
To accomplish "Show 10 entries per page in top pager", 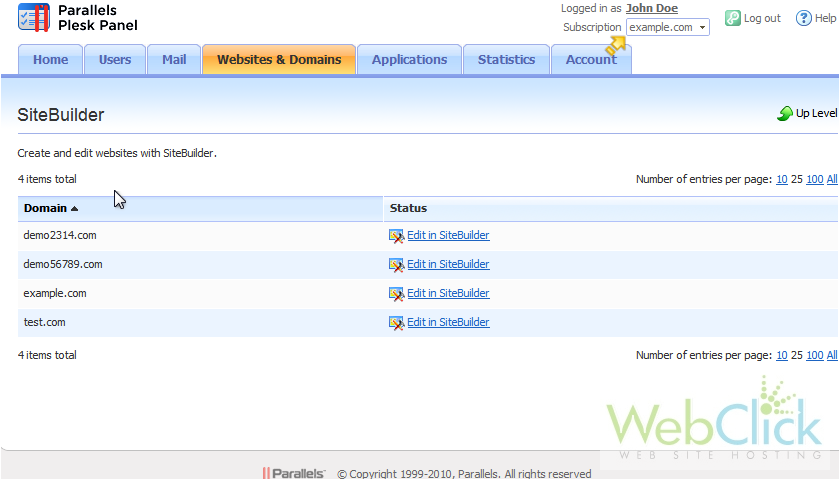I will click(x=782, y=179).
